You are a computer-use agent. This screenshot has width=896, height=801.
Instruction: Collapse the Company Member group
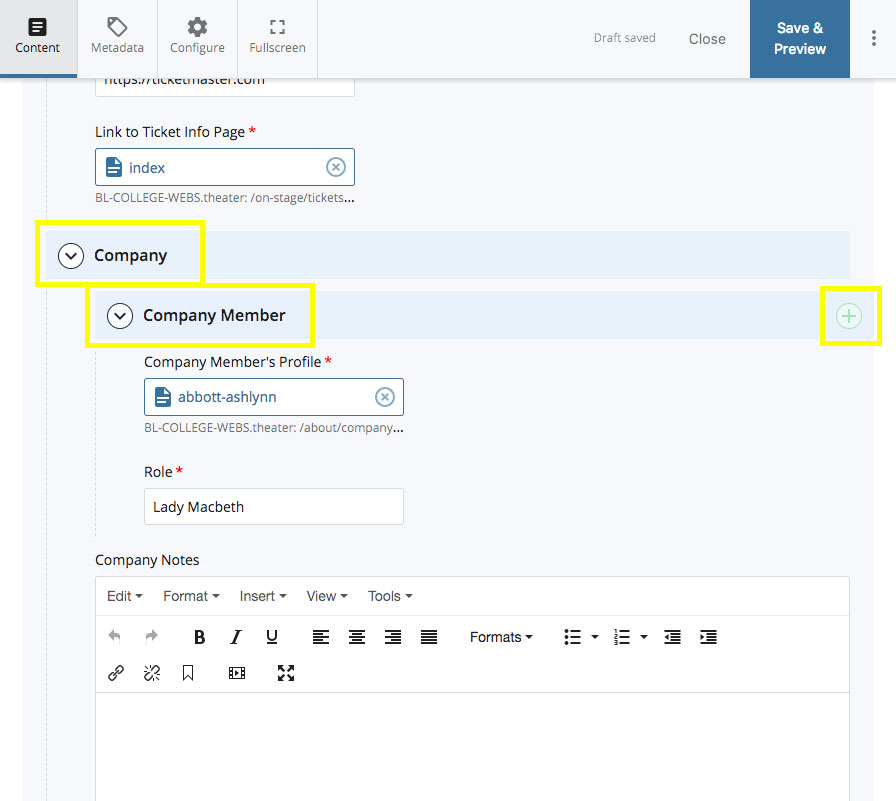coord(120,316)
